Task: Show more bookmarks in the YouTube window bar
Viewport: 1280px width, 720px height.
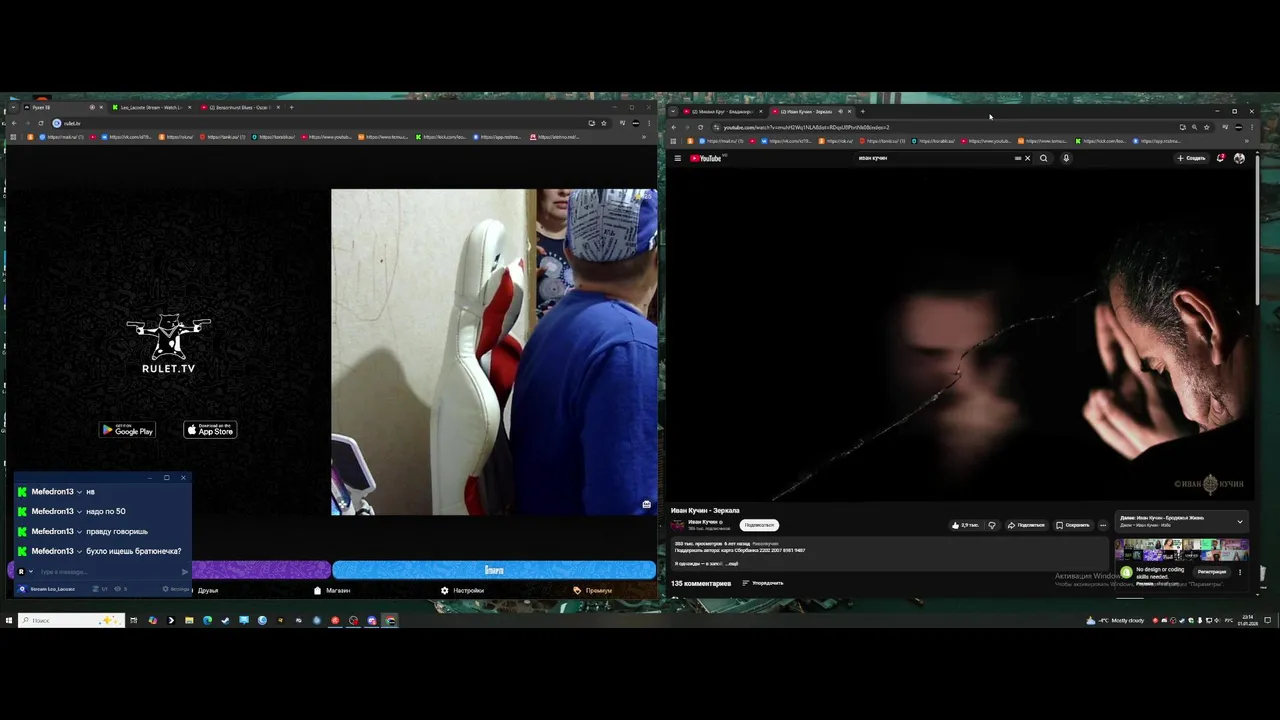Action: click(x=1246, y=141)
